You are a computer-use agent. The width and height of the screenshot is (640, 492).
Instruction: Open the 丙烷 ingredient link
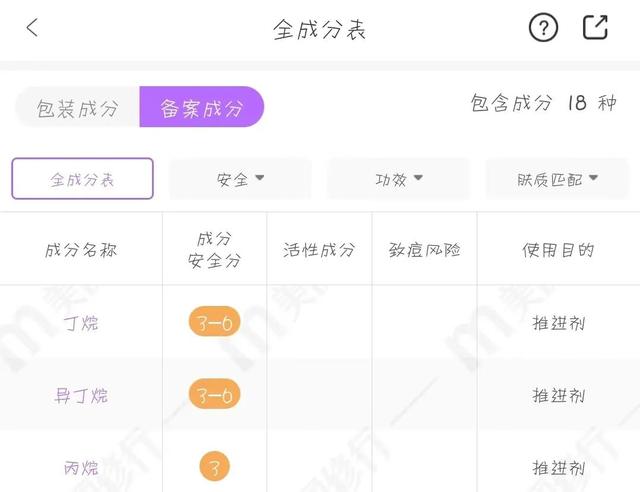[81, 468]
